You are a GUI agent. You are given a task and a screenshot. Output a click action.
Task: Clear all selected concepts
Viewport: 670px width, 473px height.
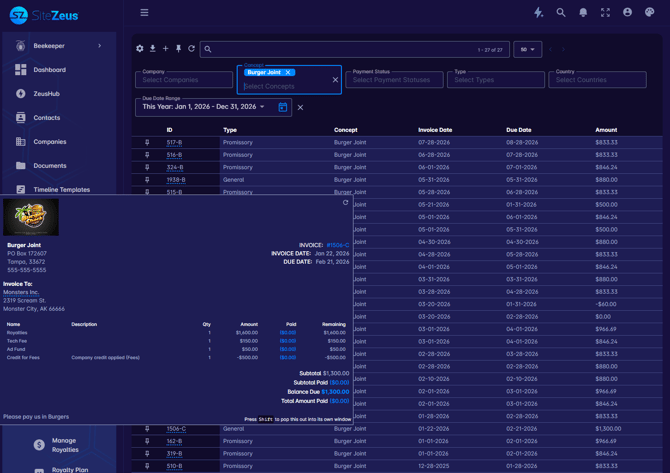click(x=335, y=79)
